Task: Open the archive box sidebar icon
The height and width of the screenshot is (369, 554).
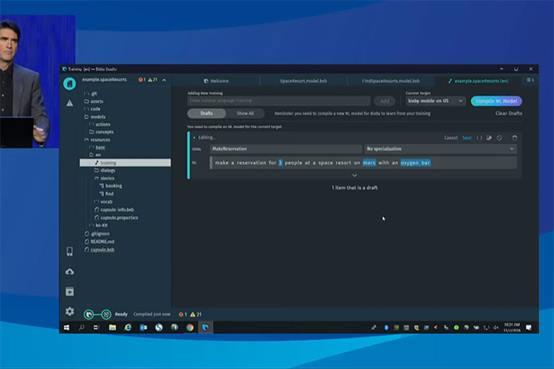Action: (70, 292)
